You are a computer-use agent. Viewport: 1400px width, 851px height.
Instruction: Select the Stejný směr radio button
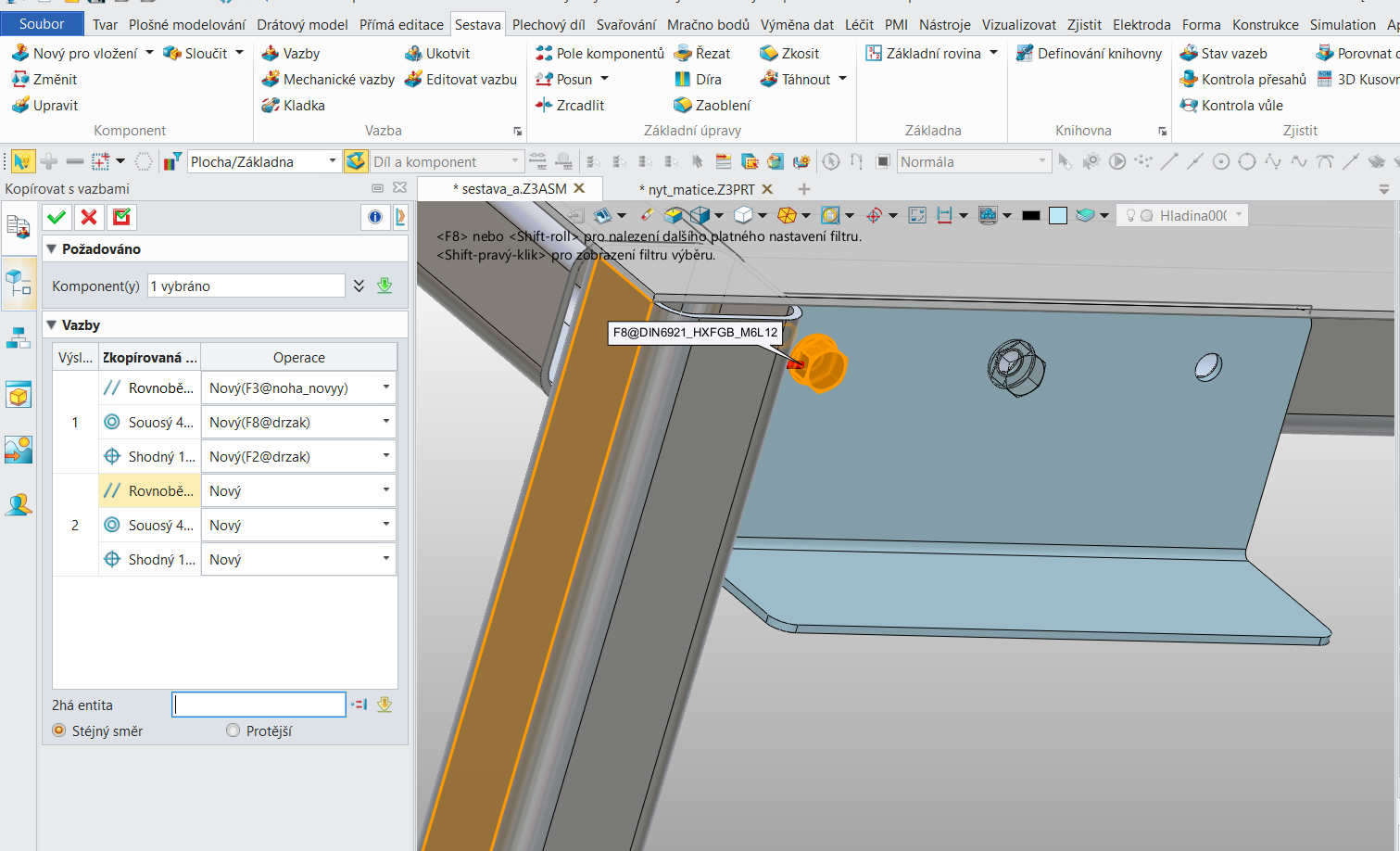coord(59,730)
